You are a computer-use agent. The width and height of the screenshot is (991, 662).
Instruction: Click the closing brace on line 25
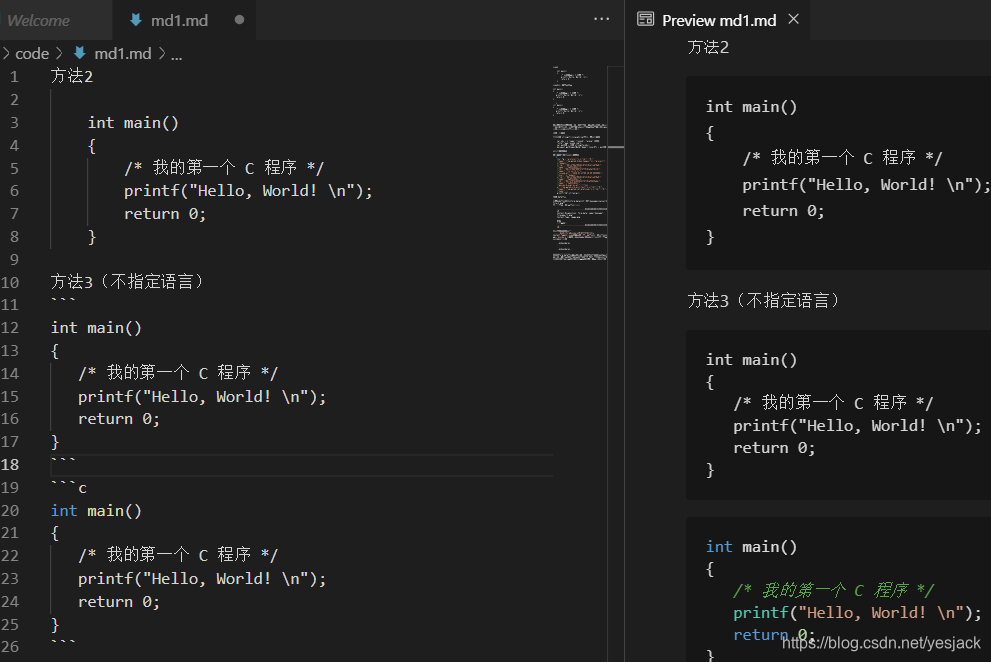click(55, 625)
